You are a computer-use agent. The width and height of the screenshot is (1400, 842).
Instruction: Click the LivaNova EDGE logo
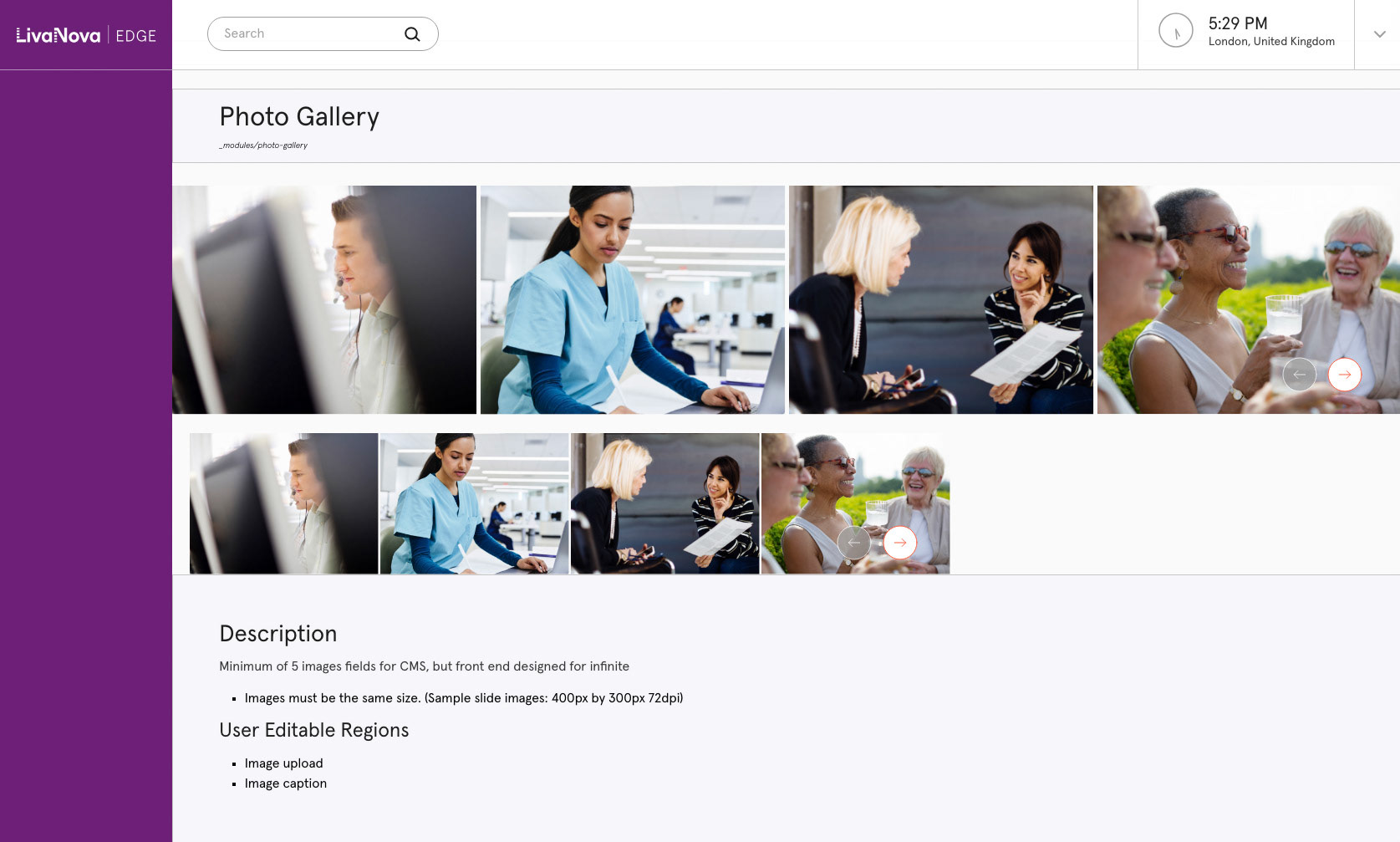[x=86, y=35]
